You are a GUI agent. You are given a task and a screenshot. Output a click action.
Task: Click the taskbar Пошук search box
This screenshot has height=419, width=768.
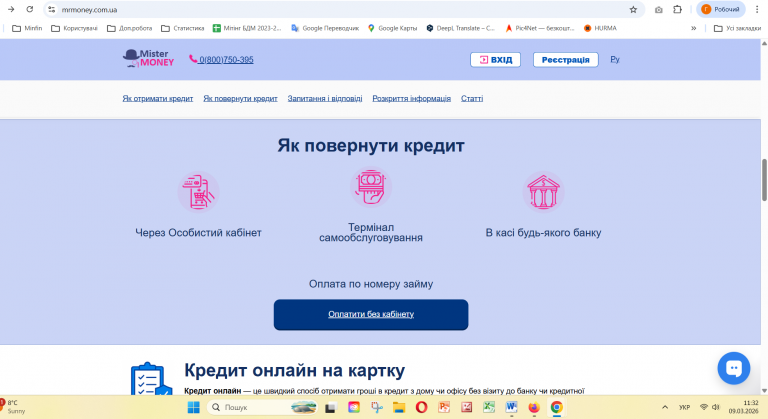click(263, 407)
